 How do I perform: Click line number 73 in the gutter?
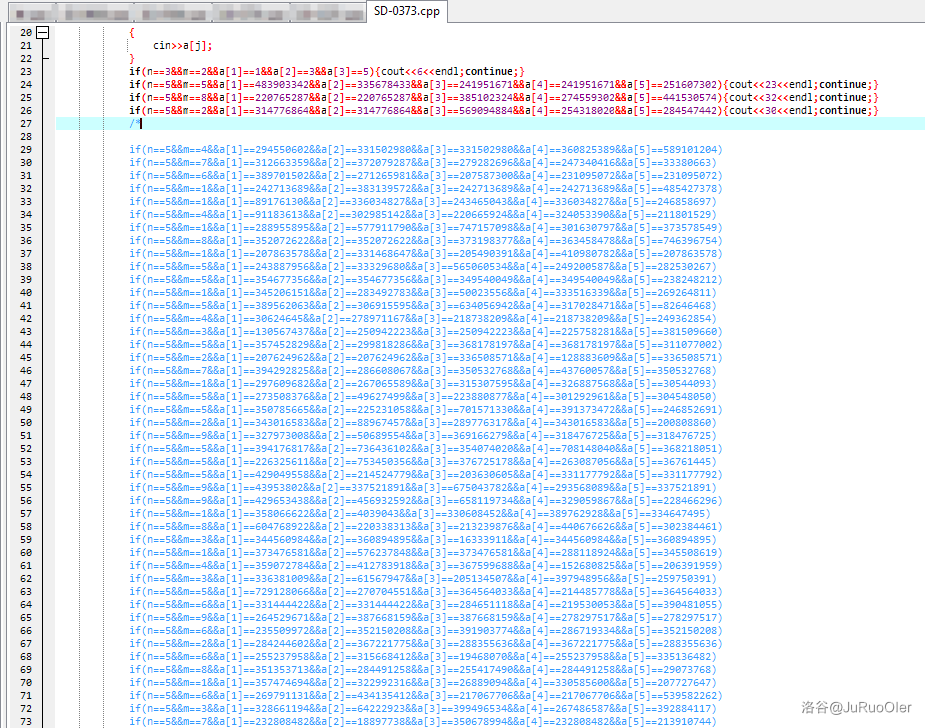26,721
